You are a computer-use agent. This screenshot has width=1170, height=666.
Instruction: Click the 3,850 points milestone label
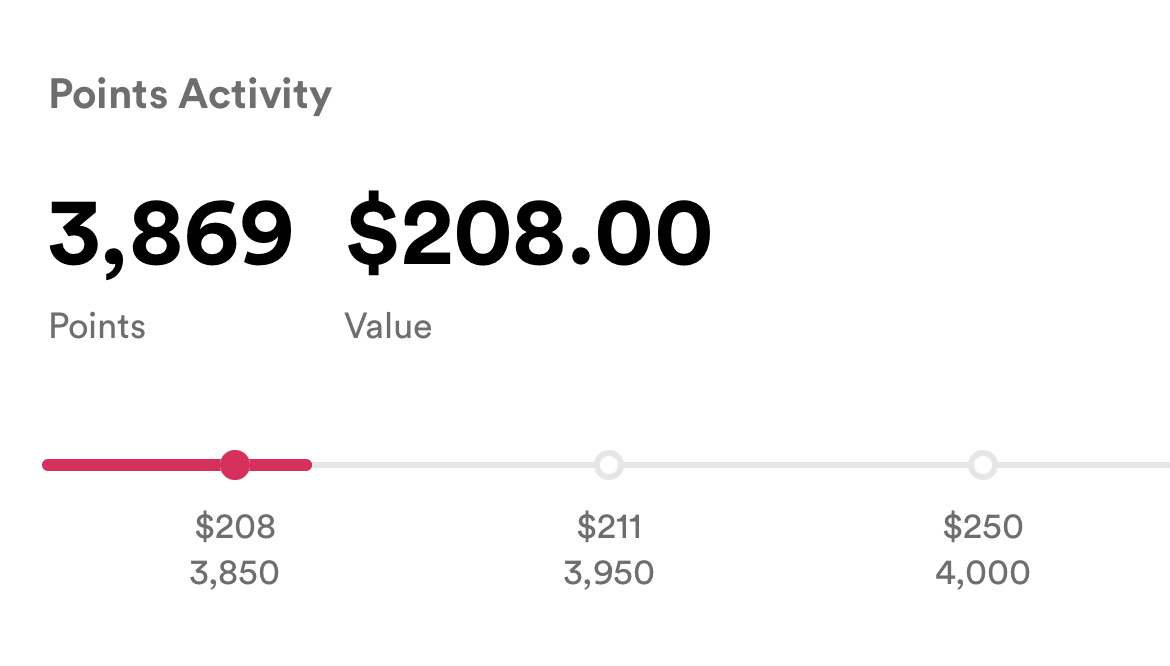[x=235, y=574]
